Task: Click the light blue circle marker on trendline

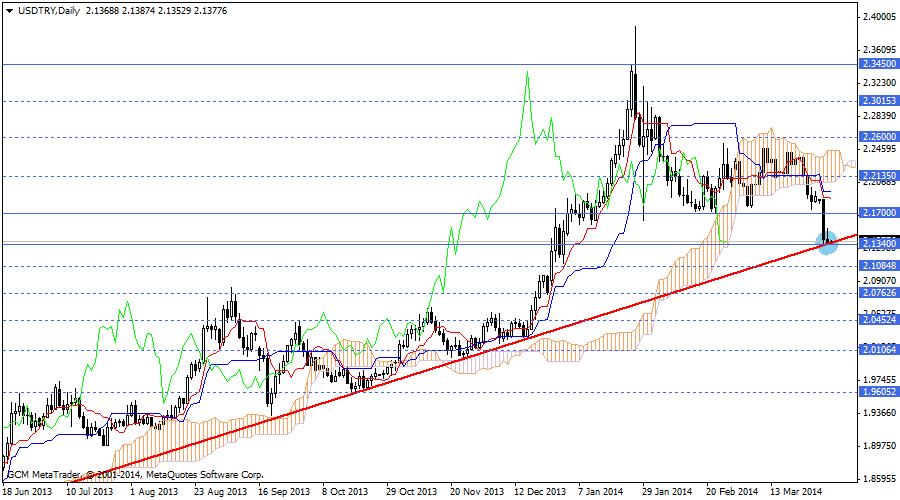Action: (x=827, y=243)
